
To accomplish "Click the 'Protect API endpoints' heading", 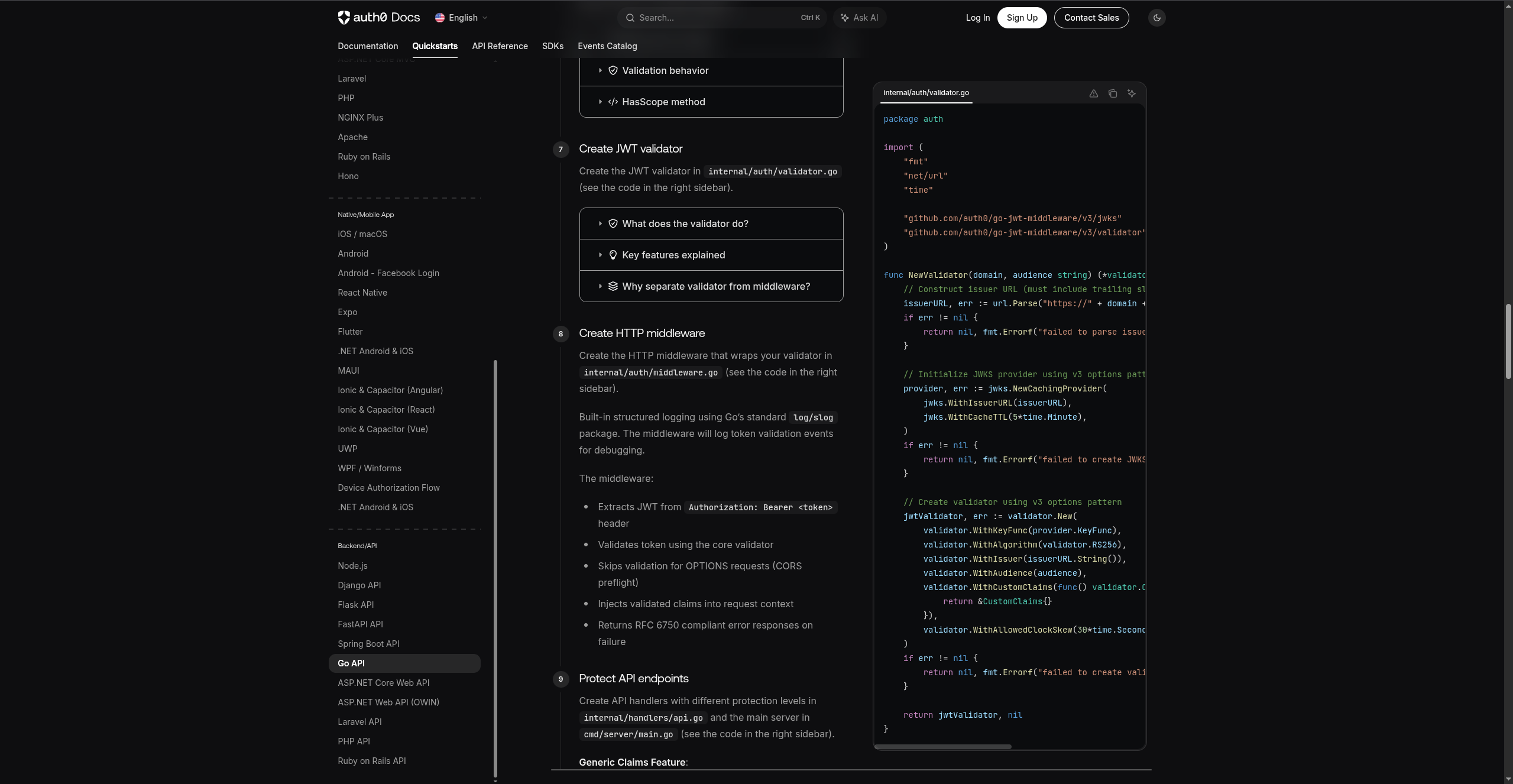I will pyautogui.click(x=633, y=679).
